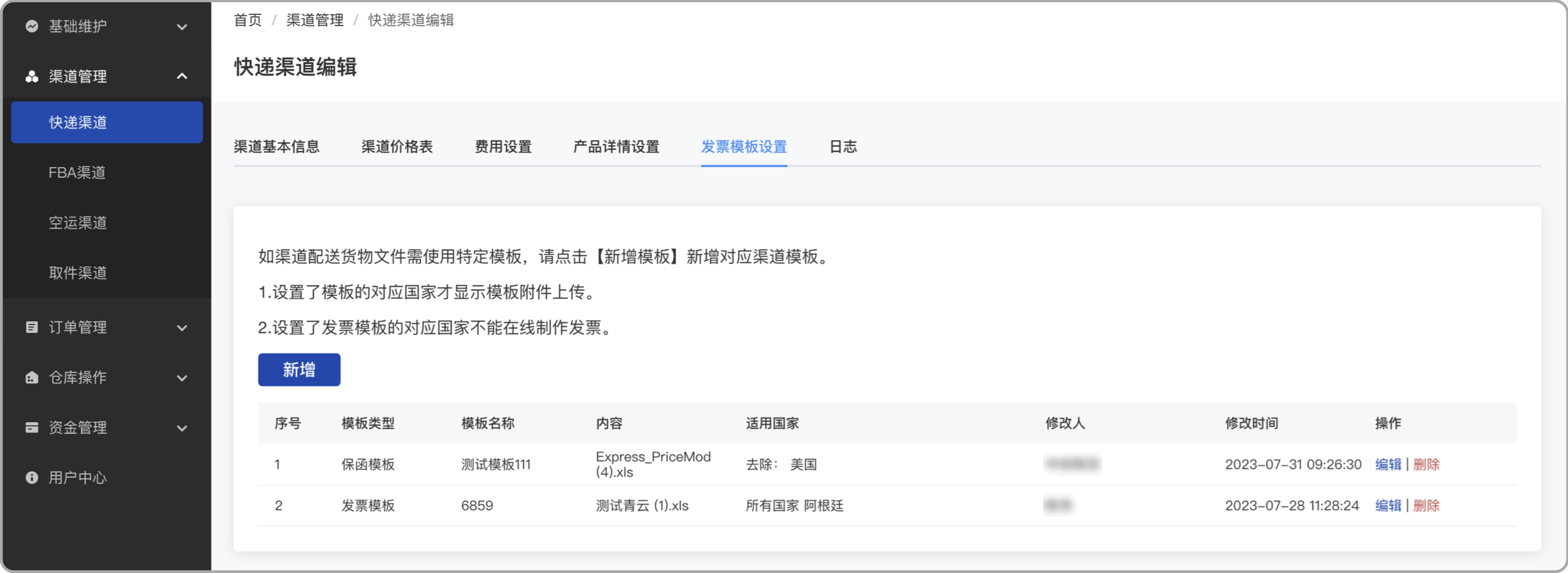Collapse the 渠道管理 menu chevron
This screenshot has height=573, width=1568.
tap(182, 76)
